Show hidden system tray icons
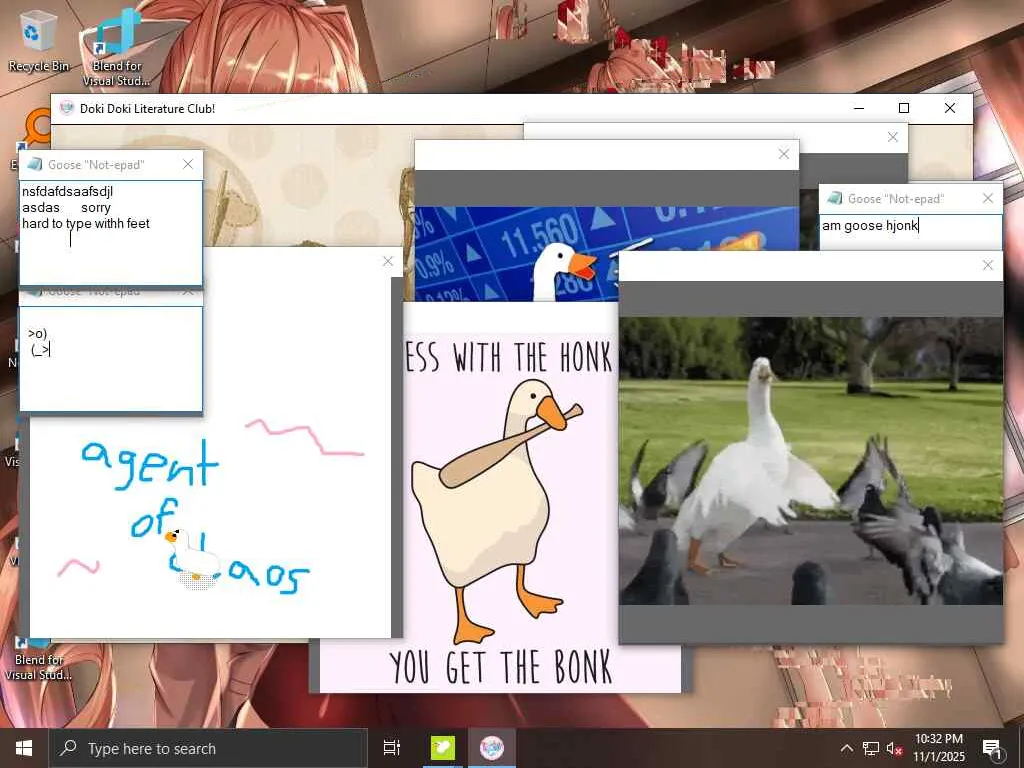Viewport: 1024px width, 768px height. [x=846, y=748]
